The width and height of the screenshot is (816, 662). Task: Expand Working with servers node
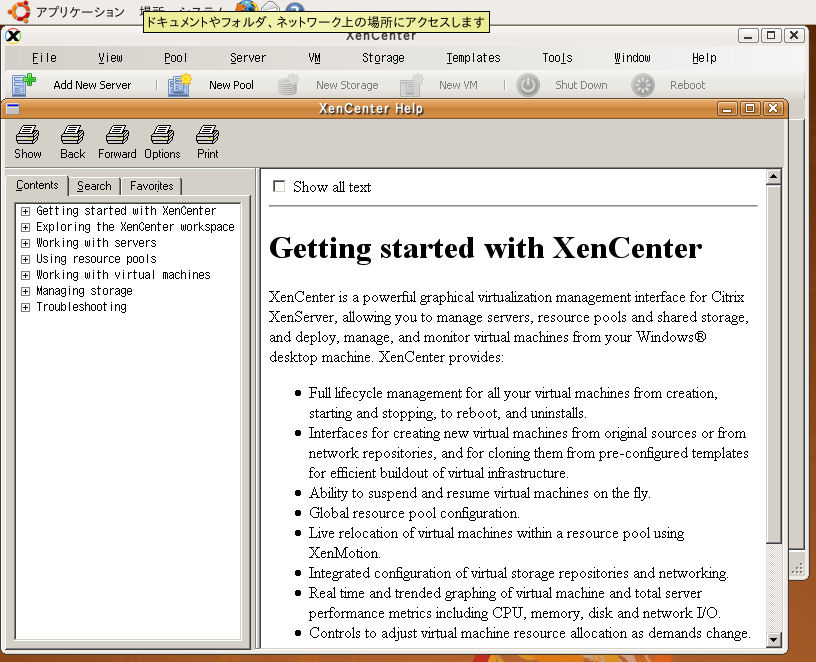[x=25, y=243]
